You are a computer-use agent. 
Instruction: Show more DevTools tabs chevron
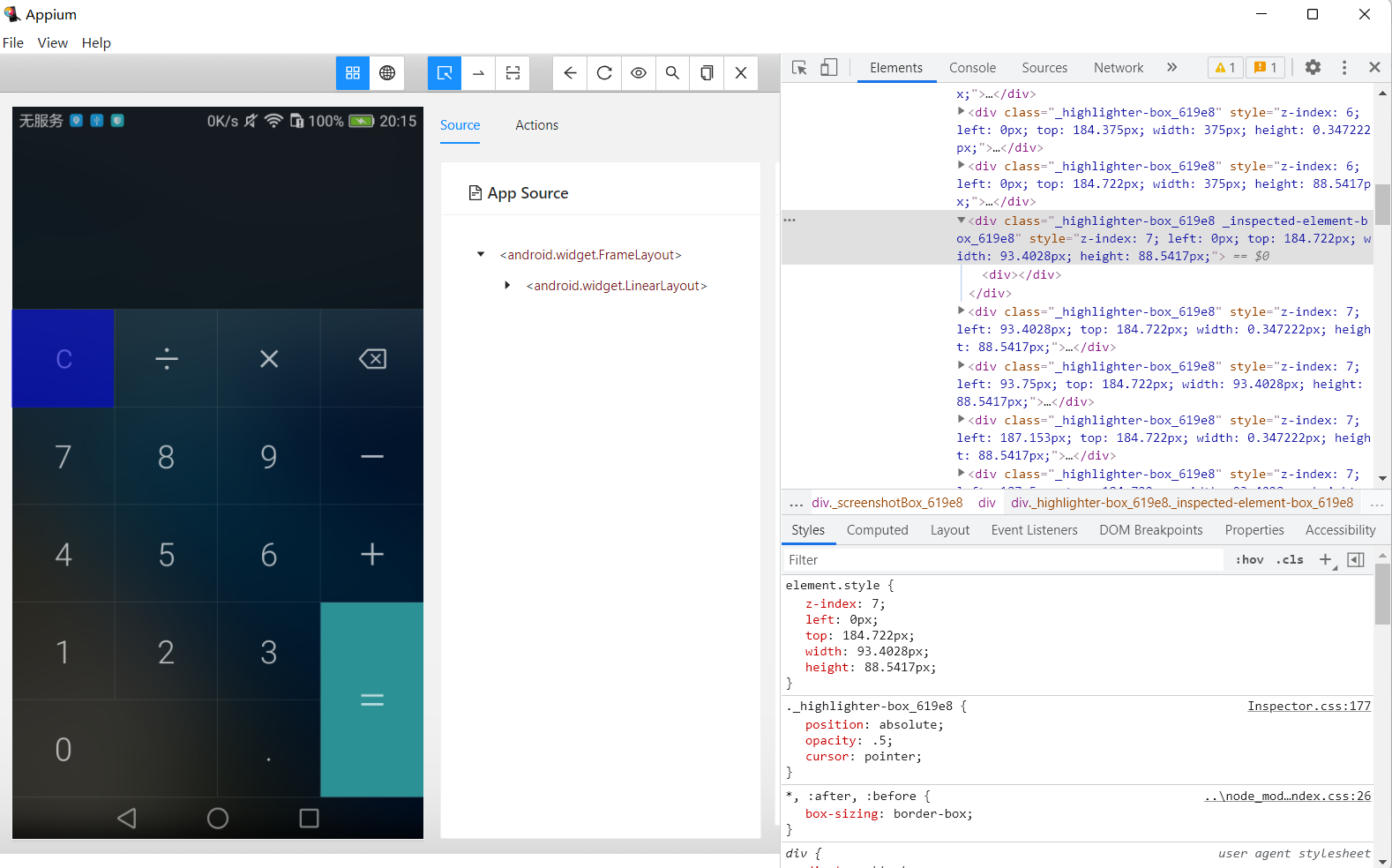(1171, 67)
